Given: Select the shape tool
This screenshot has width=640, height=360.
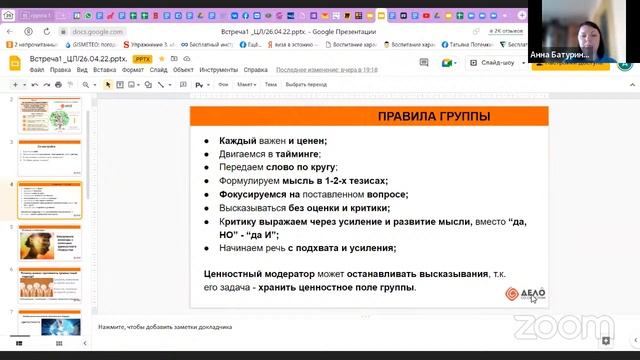Looking at the screenshot, I should [x=148, y=85].
